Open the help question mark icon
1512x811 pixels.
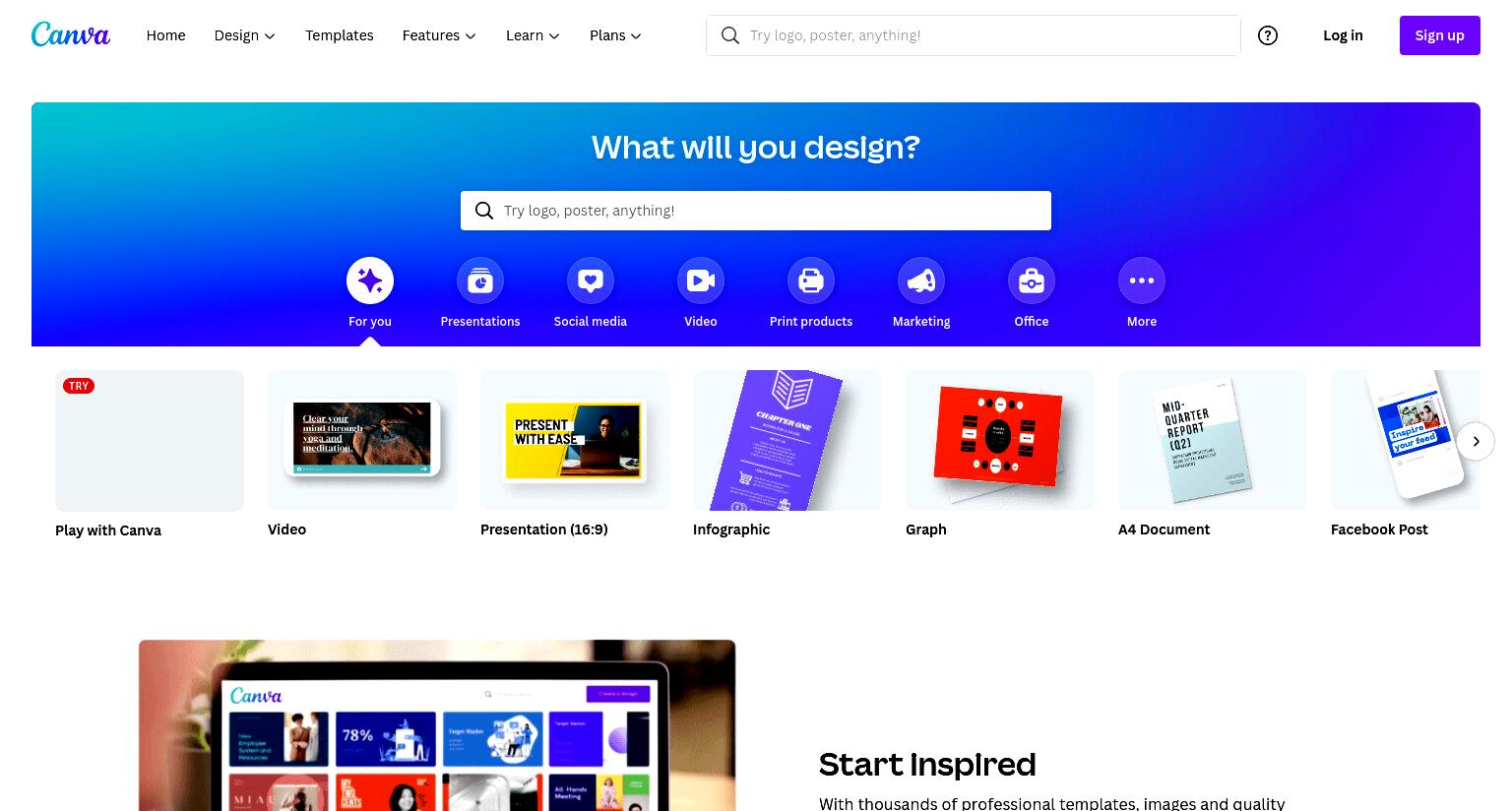pos(1268,35)
